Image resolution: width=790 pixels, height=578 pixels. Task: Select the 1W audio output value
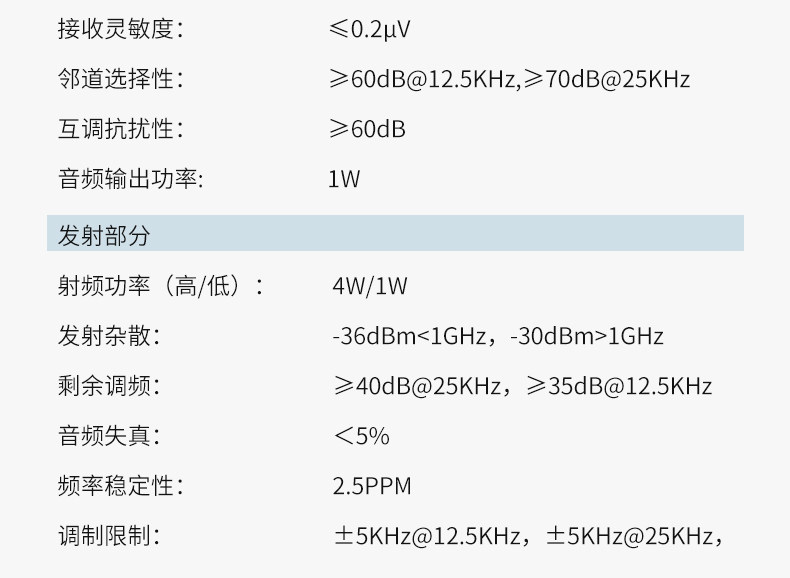tap(344, 180)
